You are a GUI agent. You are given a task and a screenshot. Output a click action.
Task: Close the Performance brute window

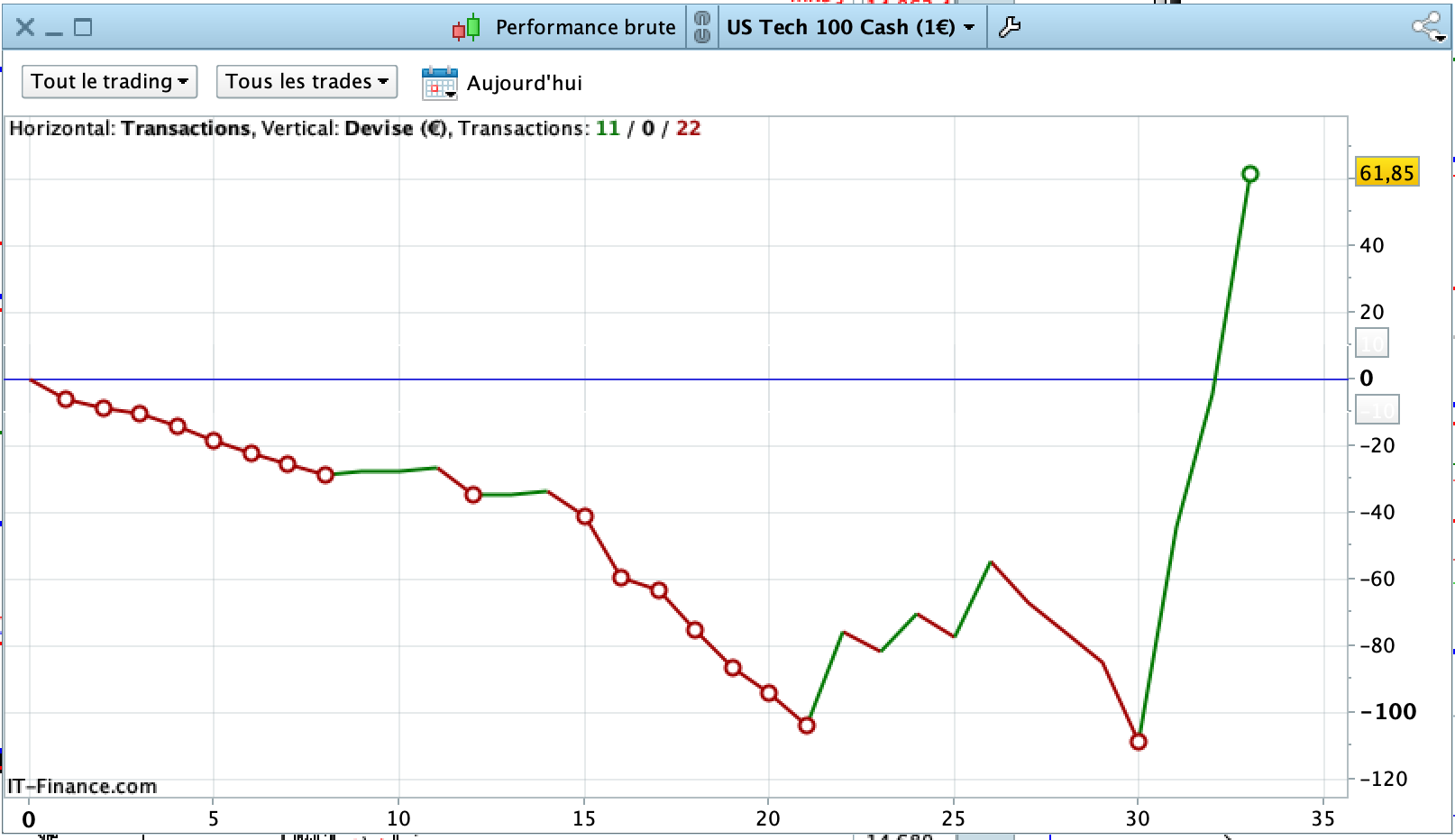click(25, 27)
